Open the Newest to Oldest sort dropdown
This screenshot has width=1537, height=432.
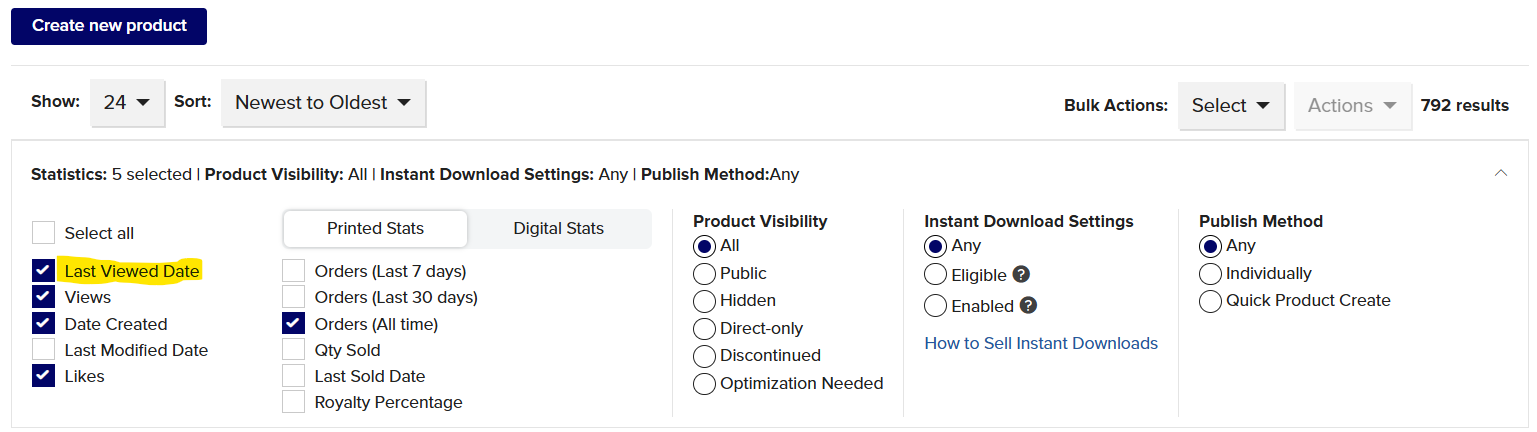[x=324, y=103]
